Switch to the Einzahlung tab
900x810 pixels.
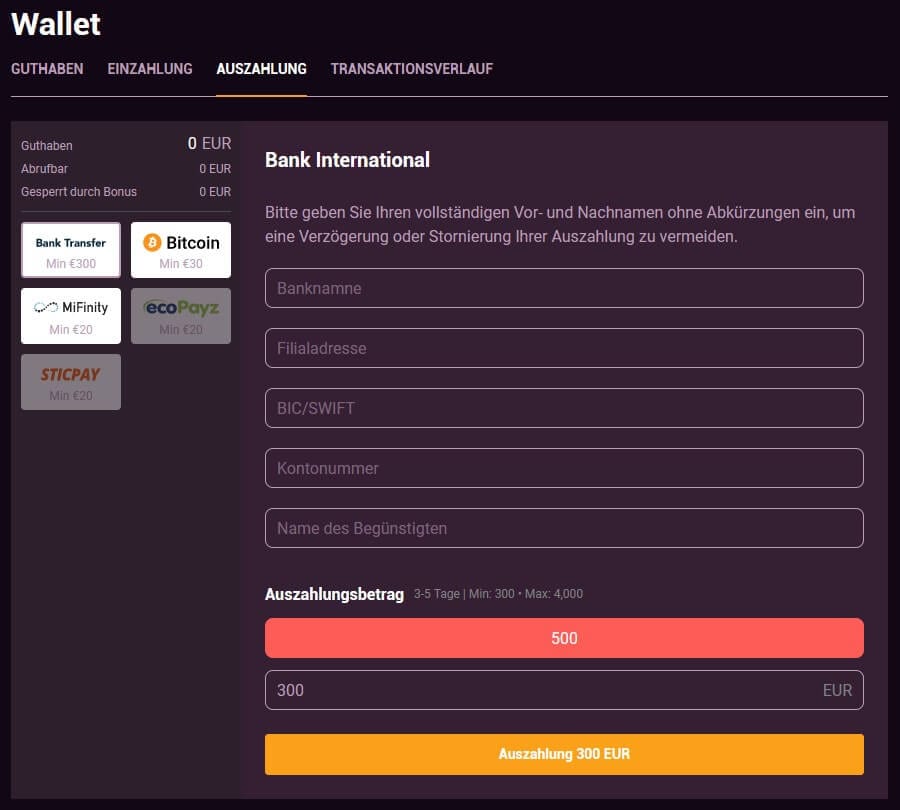tap(150, 69)
